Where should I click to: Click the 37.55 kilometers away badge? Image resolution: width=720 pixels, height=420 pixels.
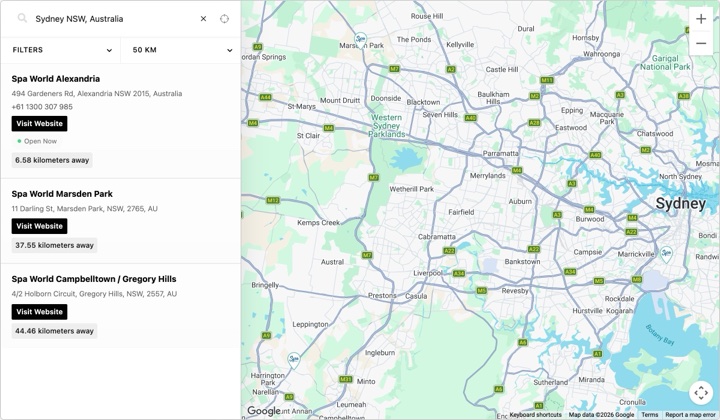54,245
